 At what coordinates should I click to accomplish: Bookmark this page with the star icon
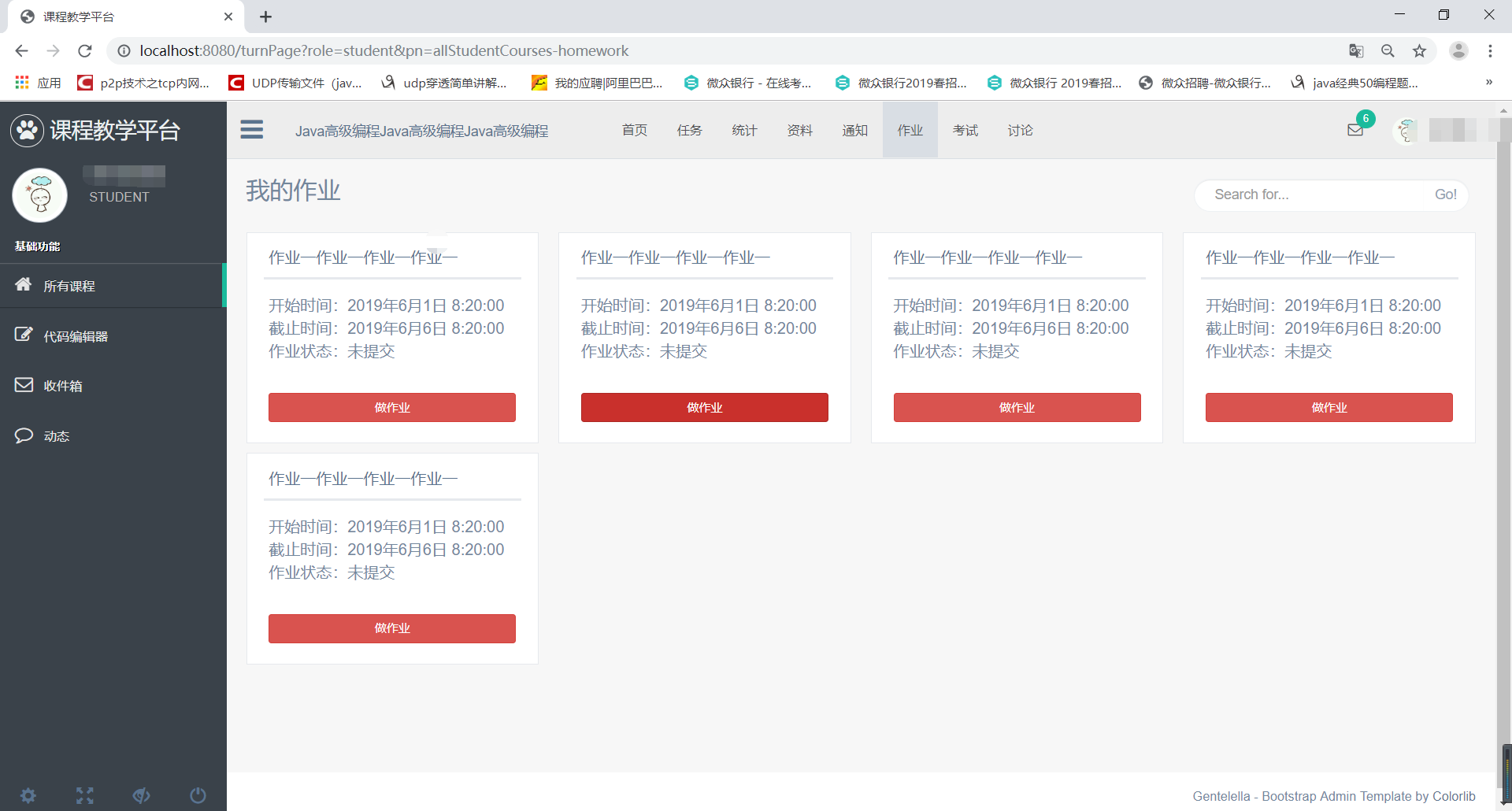[1419, 50]
